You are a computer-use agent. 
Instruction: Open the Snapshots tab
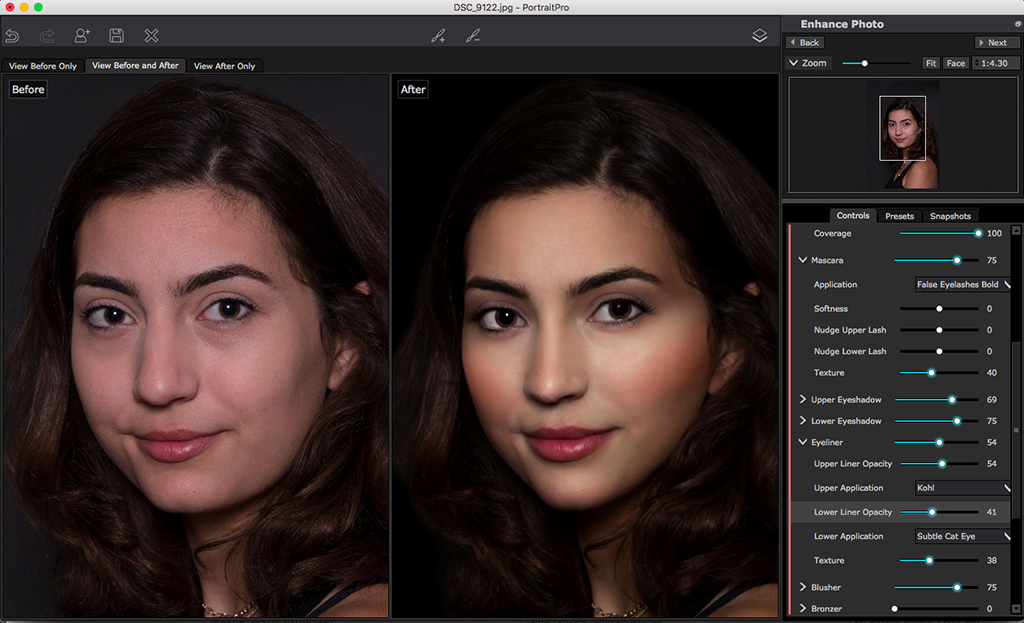949,215
